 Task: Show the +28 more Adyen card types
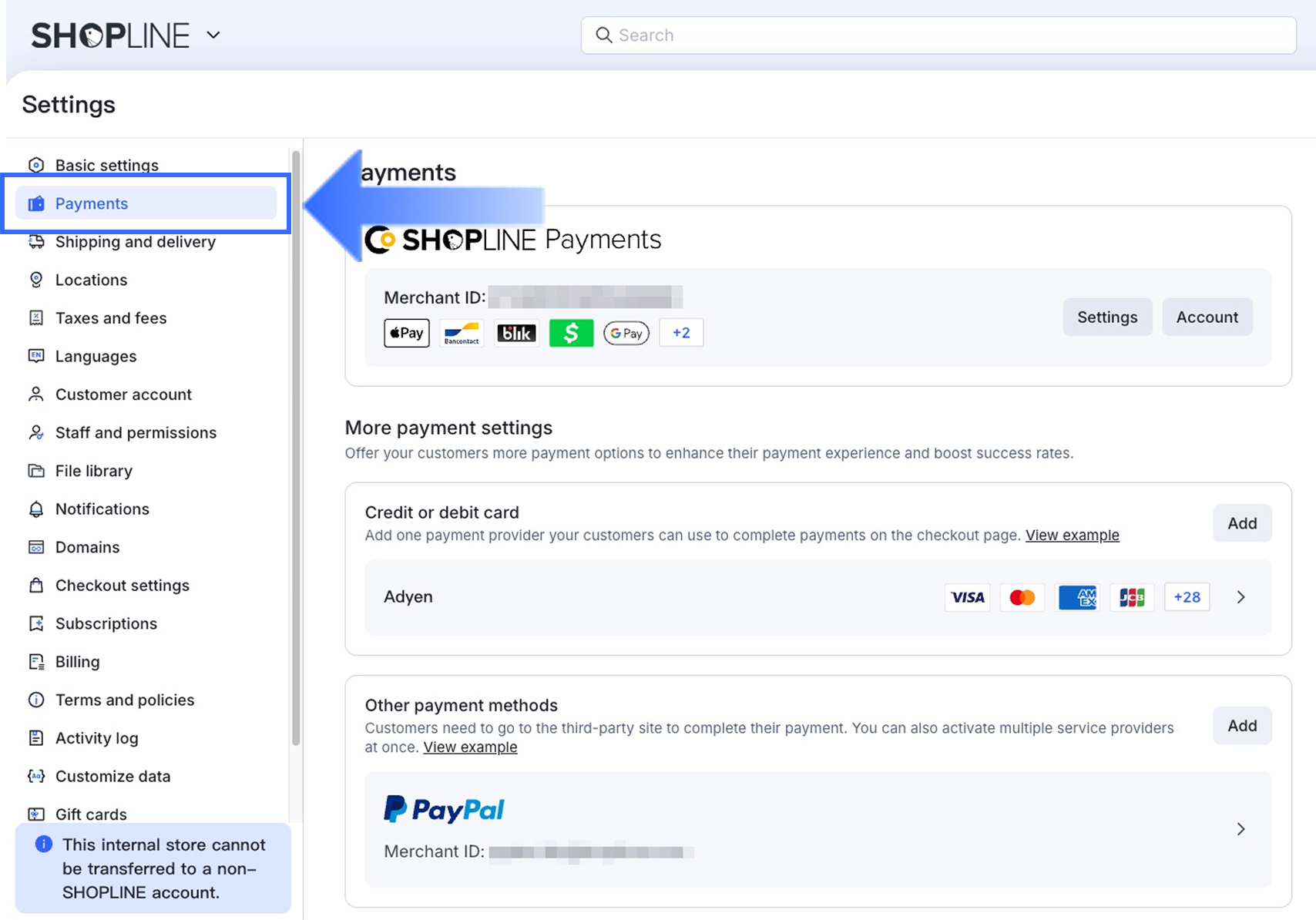click(x=1187, y=597)
